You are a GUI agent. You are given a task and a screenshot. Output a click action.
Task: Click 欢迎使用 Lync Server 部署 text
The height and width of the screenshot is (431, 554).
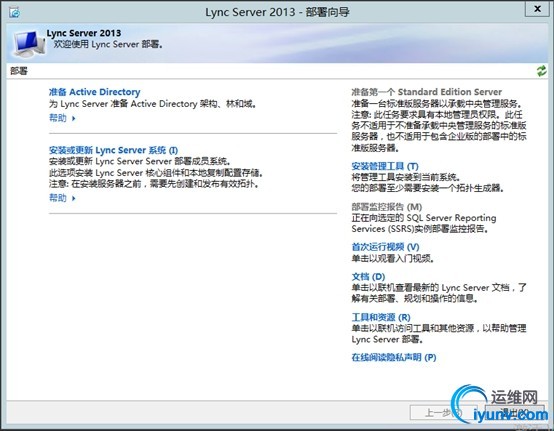click(108, 45)
